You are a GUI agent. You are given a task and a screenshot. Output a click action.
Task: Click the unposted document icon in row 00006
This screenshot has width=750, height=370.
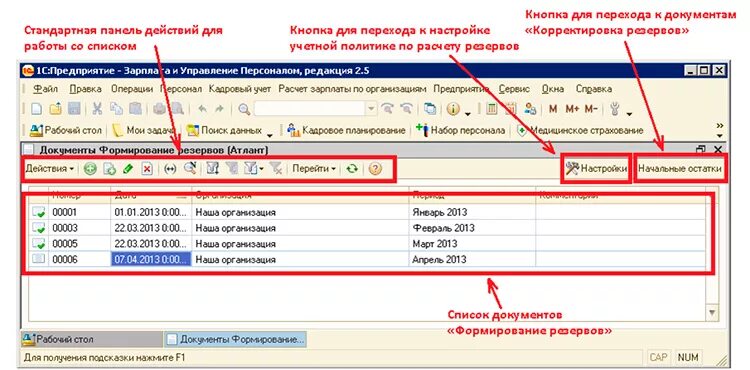point(38,259)
